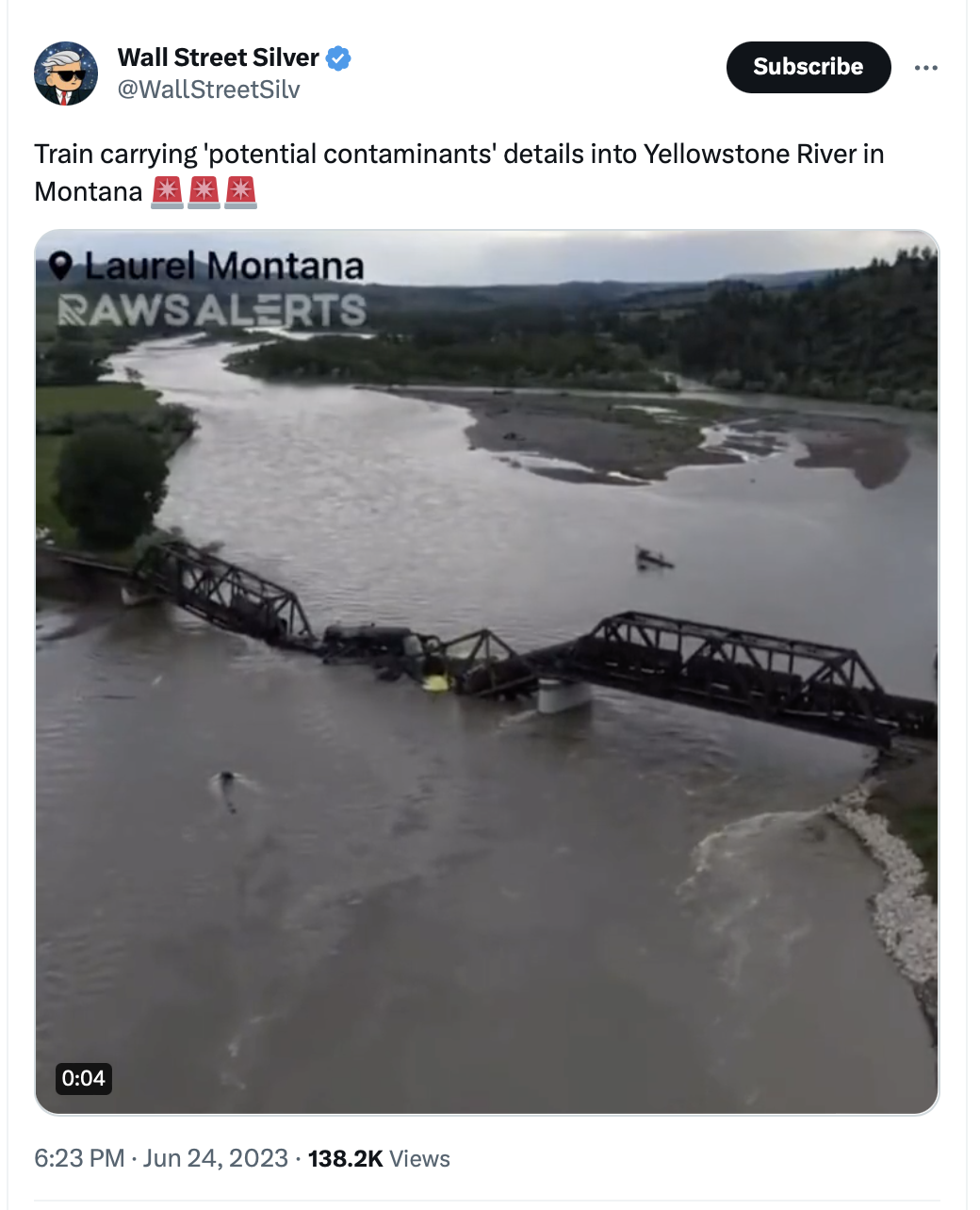Screen dimensions: 980x1210
Task: Click the third red siren emoji
Action: (240, 191)
